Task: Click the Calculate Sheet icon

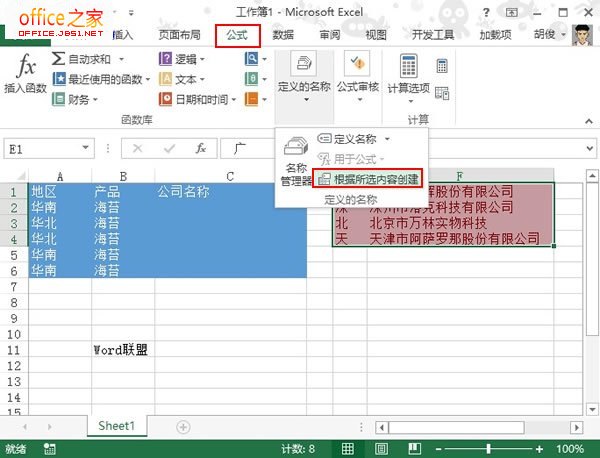Action: coord(442,93)
